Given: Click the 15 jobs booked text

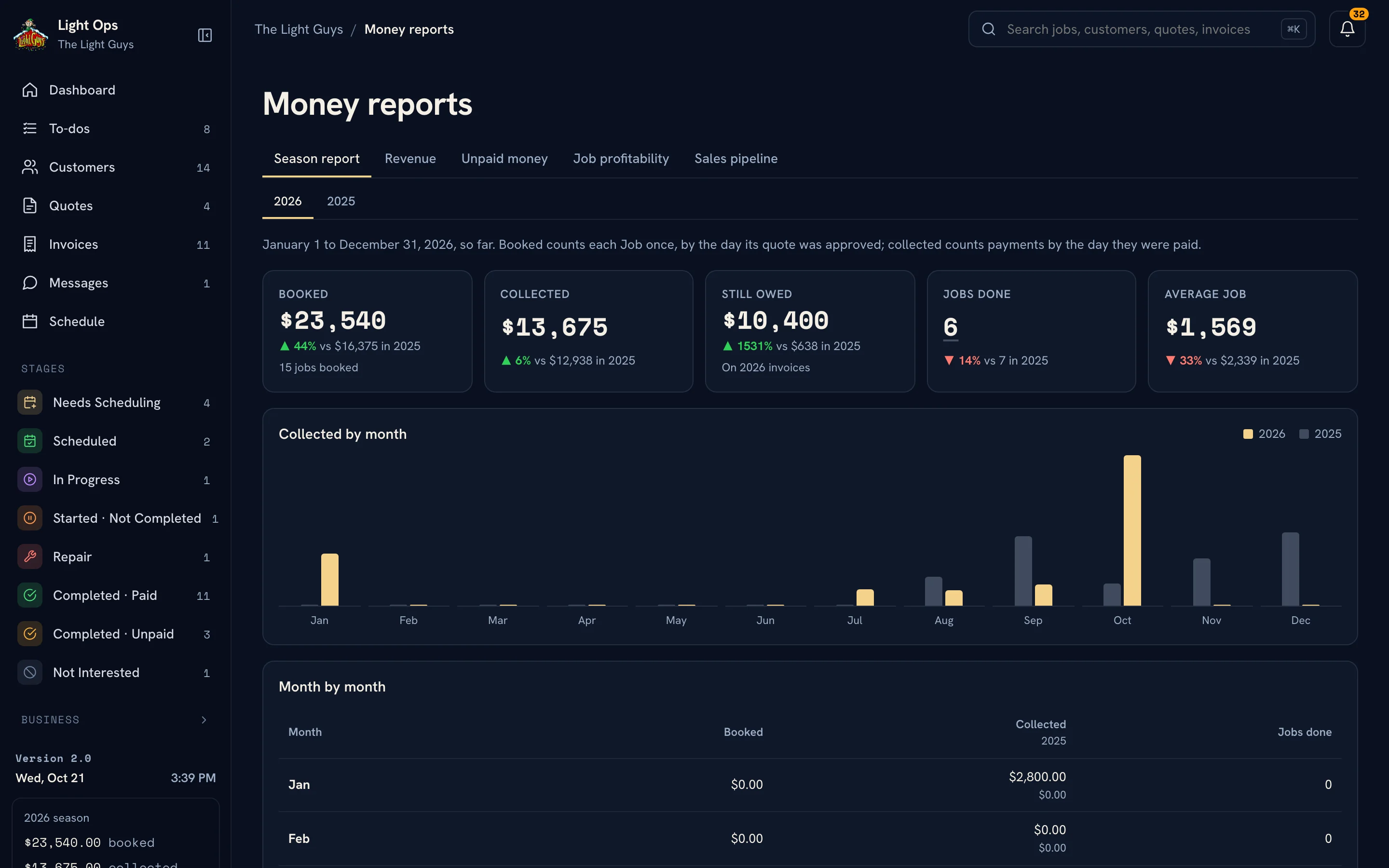Looking at the screenshot, I should click(x=318, y=367).
